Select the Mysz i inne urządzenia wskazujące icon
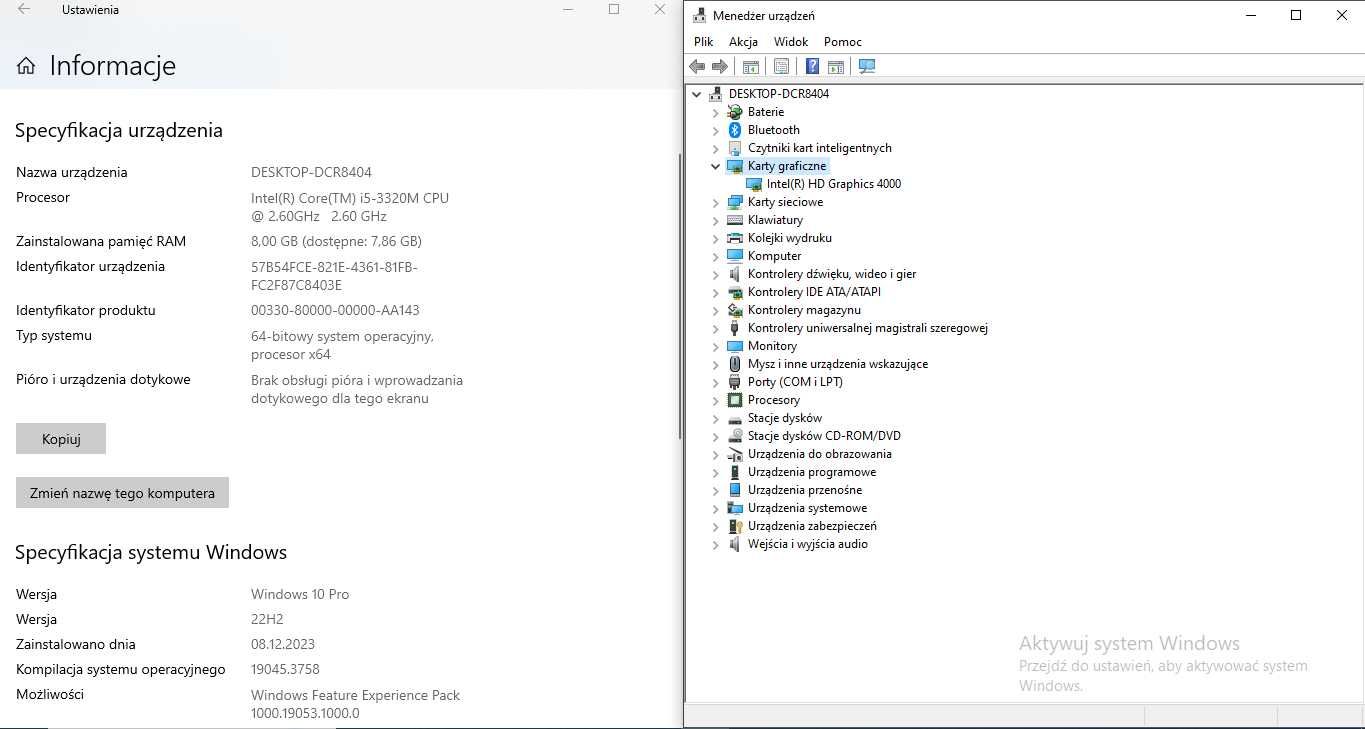 pyautogui.click(x=735, y=364)
